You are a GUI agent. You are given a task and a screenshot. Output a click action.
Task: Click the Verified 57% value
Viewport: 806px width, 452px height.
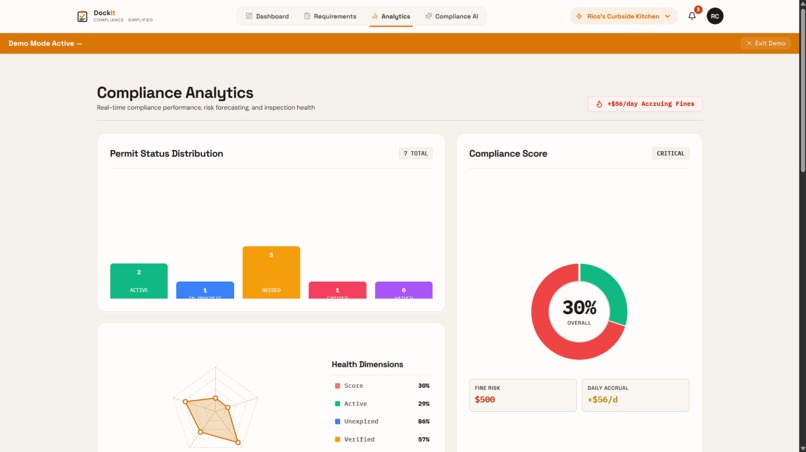point(424,439)
